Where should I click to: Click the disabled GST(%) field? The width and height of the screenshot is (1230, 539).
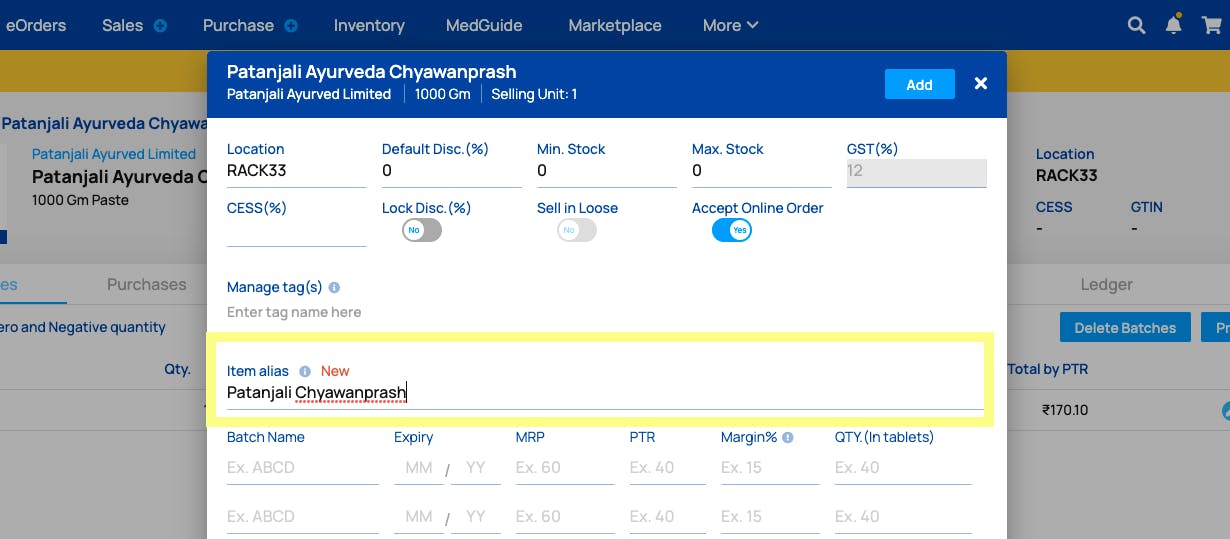916,171
